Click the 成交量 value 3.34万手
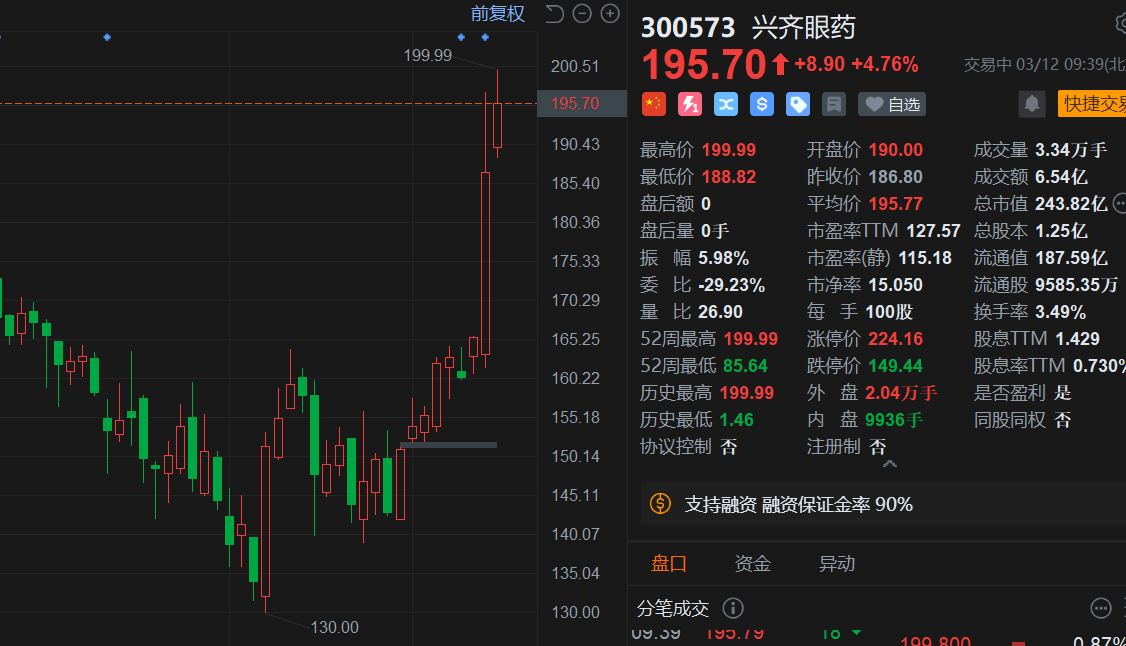This screenshot has width=1126, height=646. coord(1071,150)
